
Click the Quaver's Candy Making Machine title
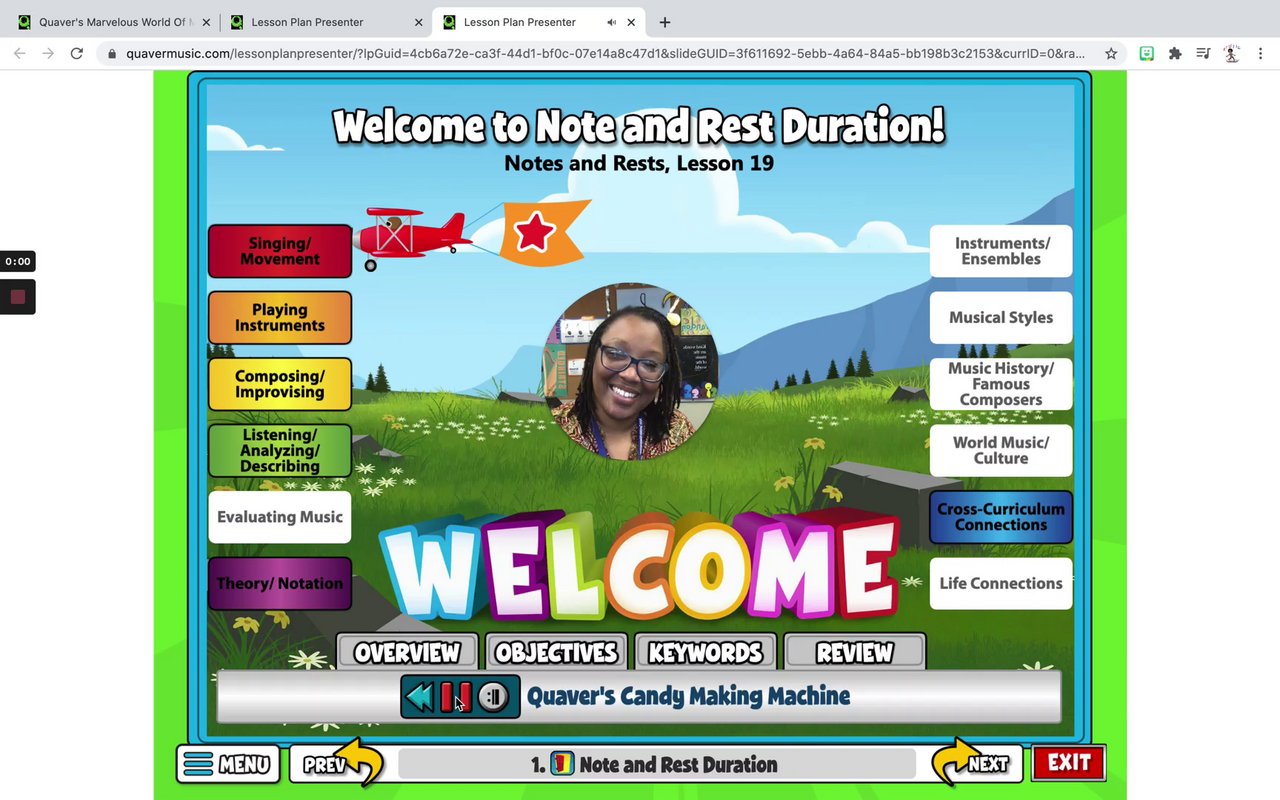pos(688,697)
